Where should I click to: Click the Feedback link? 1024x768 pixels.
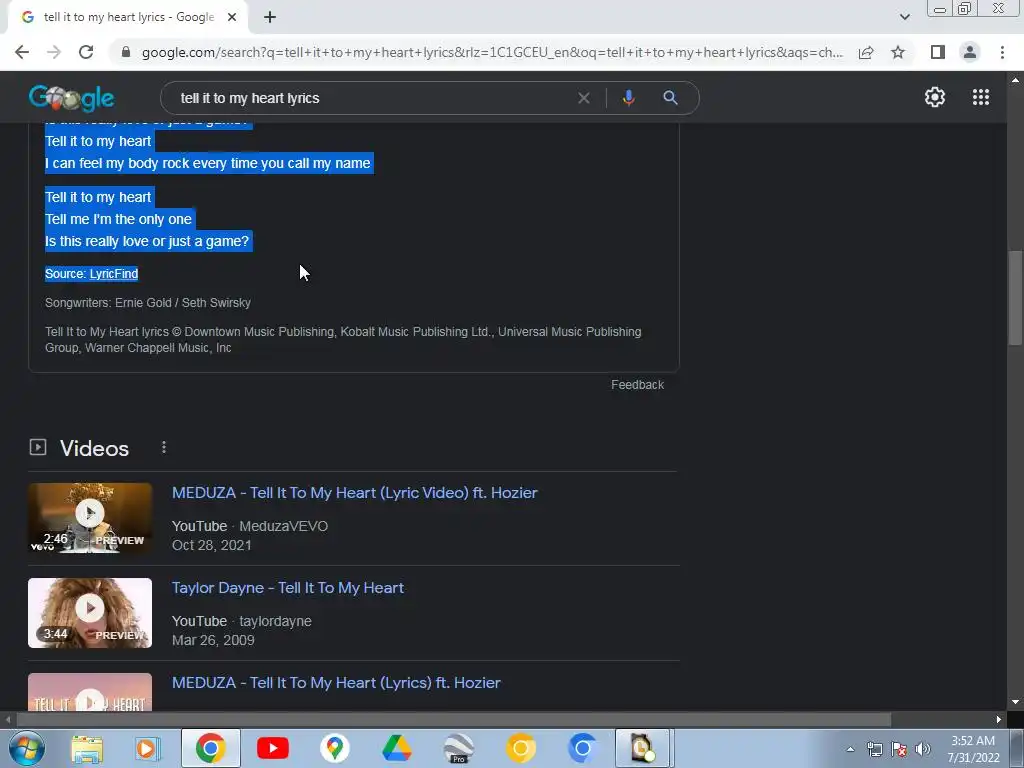pos(637,385)
